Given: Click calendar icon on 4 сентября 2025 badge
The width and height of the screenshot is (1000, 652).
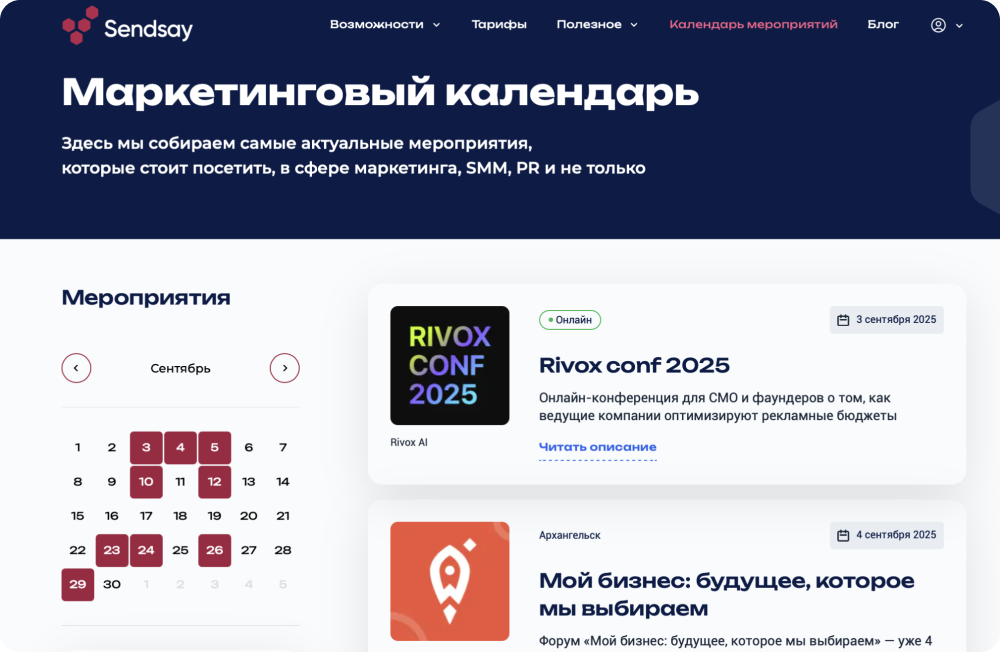Looking at the screenshot, I should click(843, 535).
